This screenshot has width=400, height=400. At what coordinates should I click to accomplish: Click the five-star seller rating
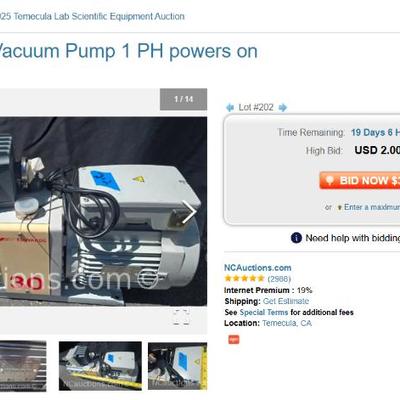(244, 278)
